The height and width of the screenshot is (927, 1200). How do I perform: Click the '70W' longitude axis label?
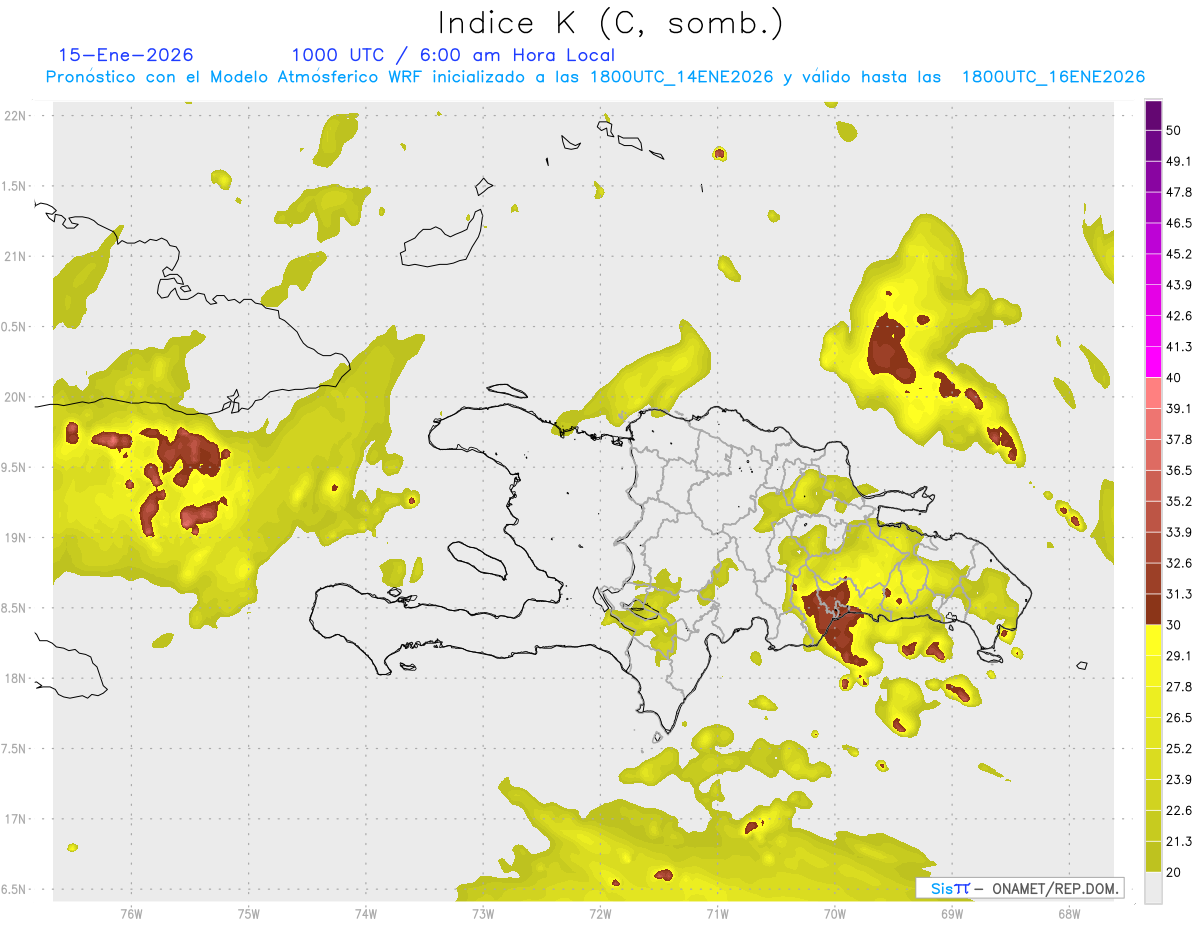pos(835,914)
